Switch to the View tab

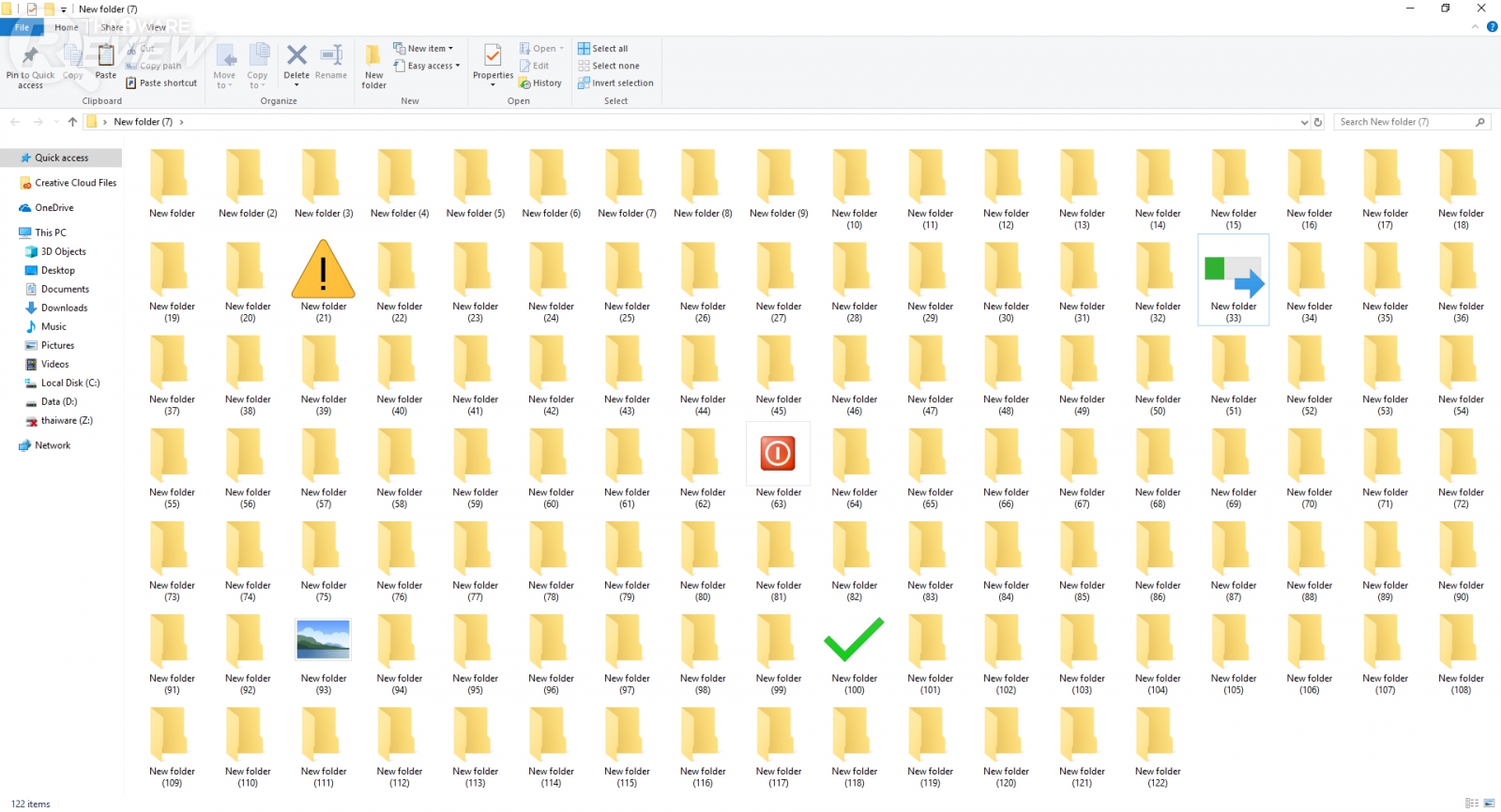click(156, 27)
